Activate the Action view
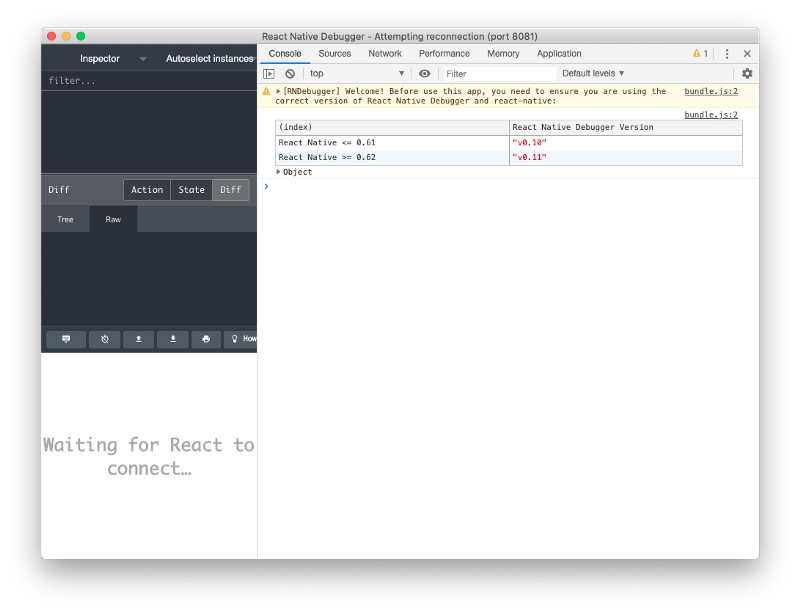Viewport: 800px width, 613px height. coord(147,189)
